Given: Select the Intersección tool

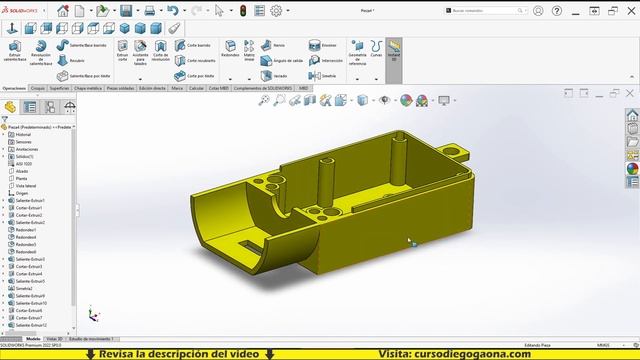Looking at the screenshot, I should 326,60.
